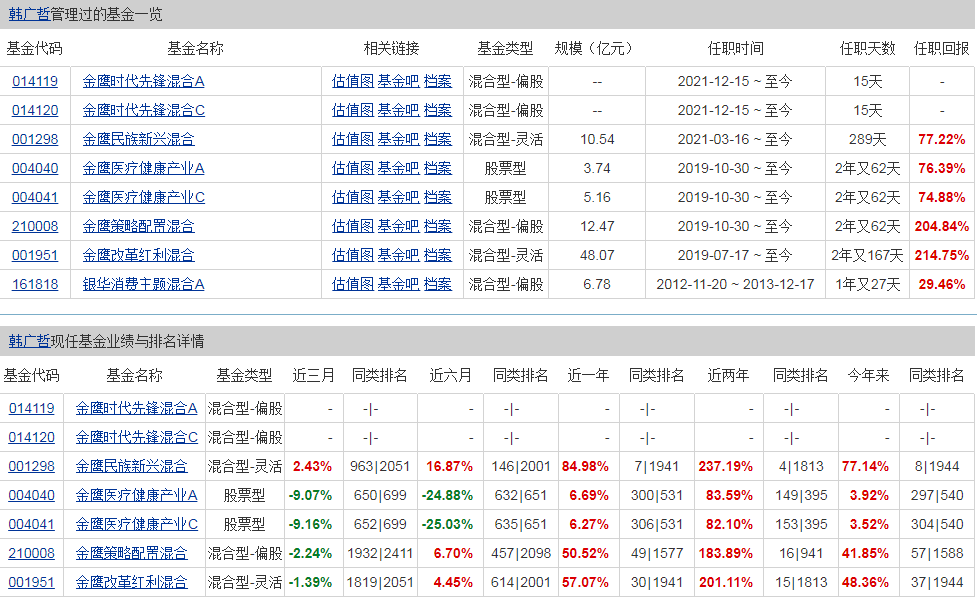Open fund code 210008 in the performance table

point(32,553)
